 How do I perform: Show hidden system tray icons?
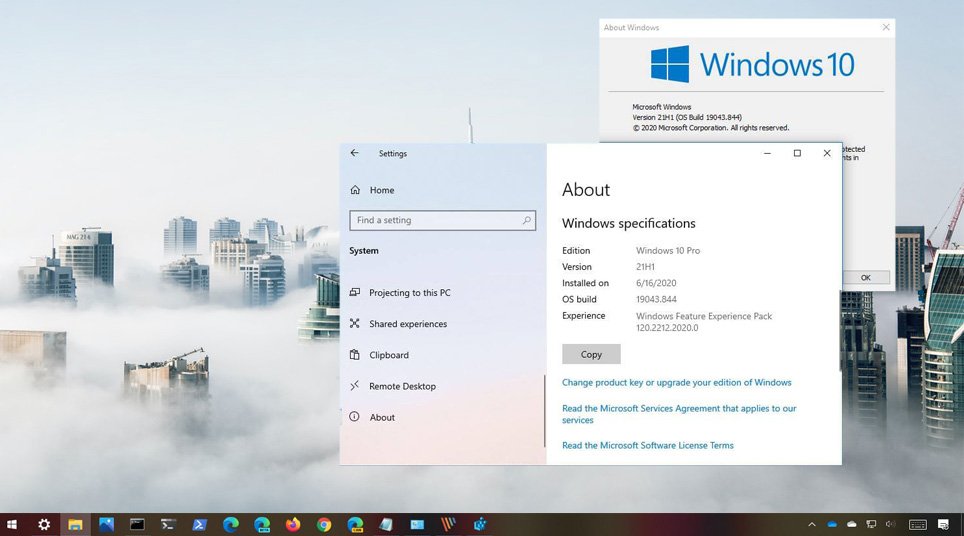pos(811,524)
